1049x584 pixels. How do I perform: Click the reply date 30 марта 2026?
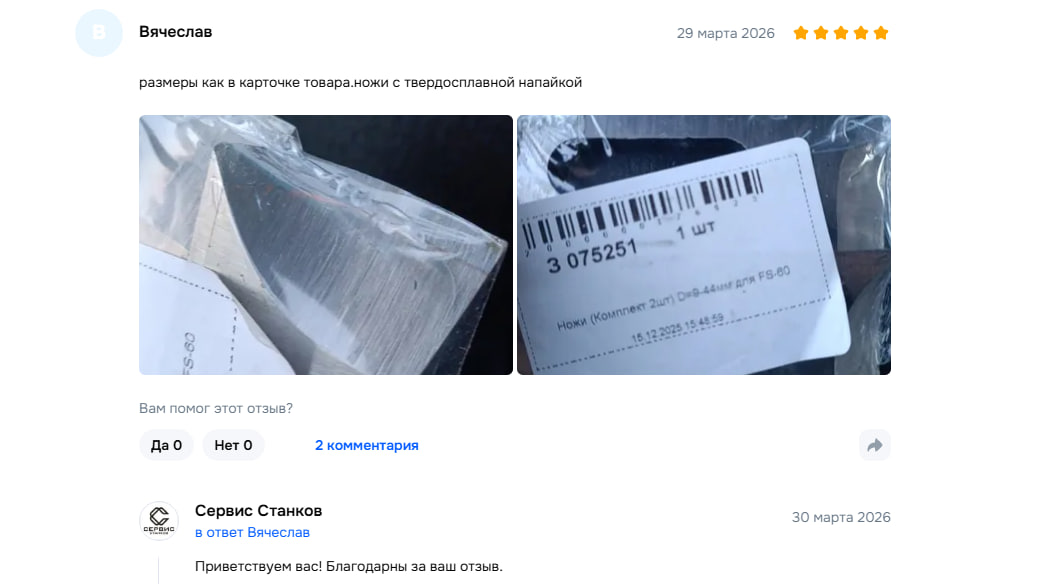tap(841, 517)
